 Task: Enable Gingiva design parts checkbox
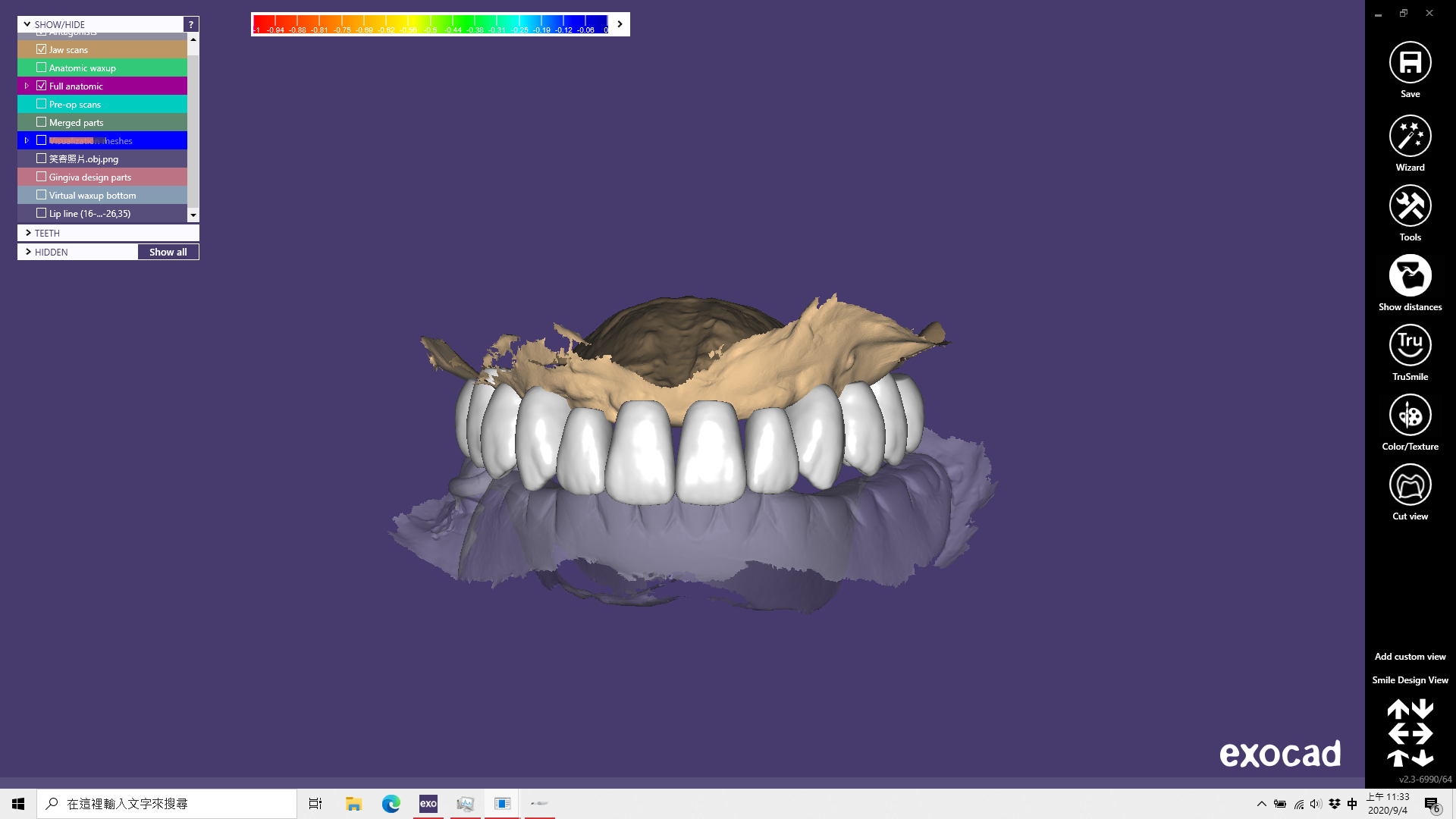42,177
